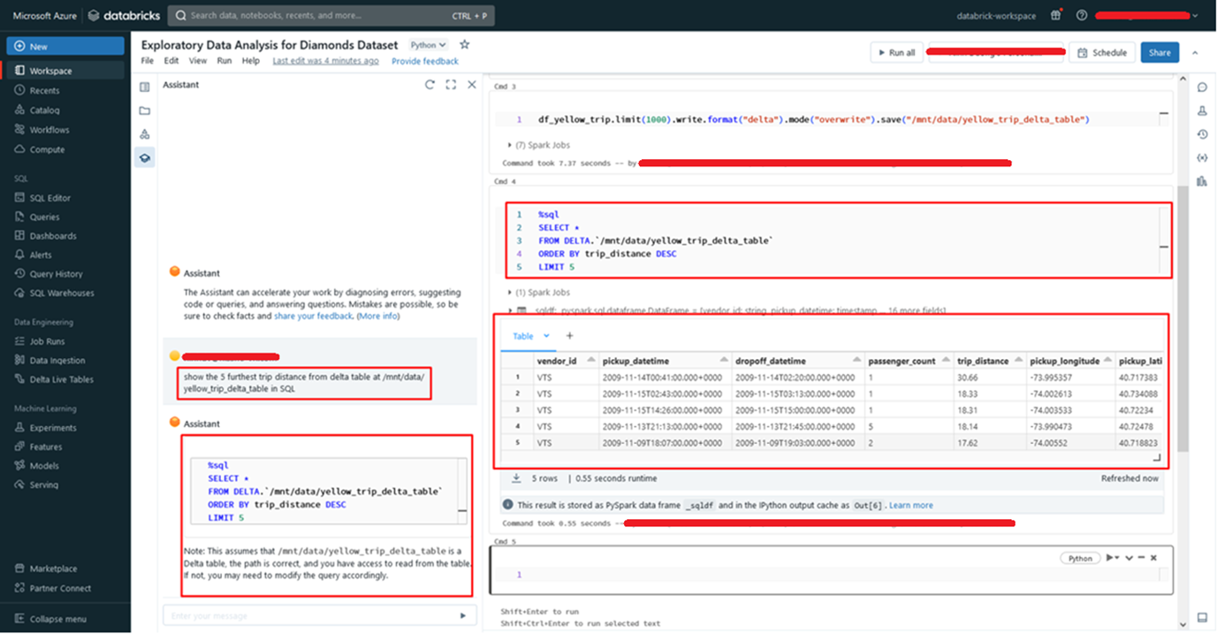Toggle the notebook table of contents panel

click(145, 87)
